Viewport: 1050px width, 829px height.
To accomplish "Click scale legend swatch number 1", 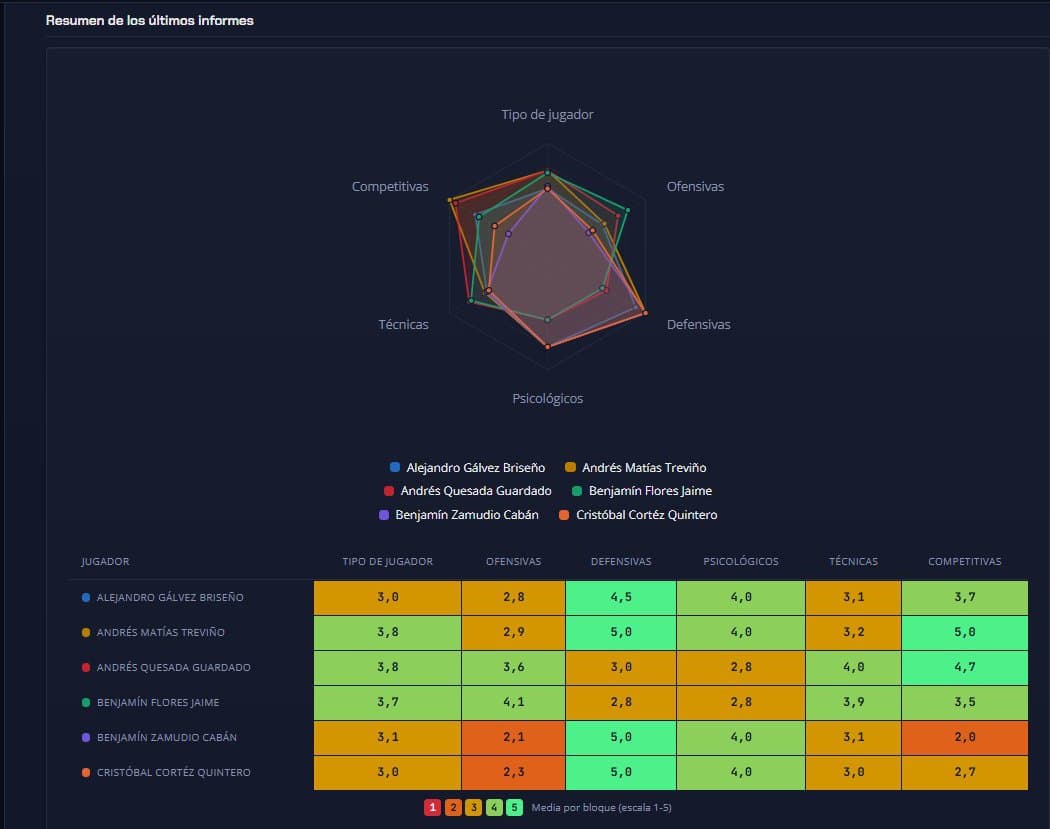I will click(x=433, y=808).
